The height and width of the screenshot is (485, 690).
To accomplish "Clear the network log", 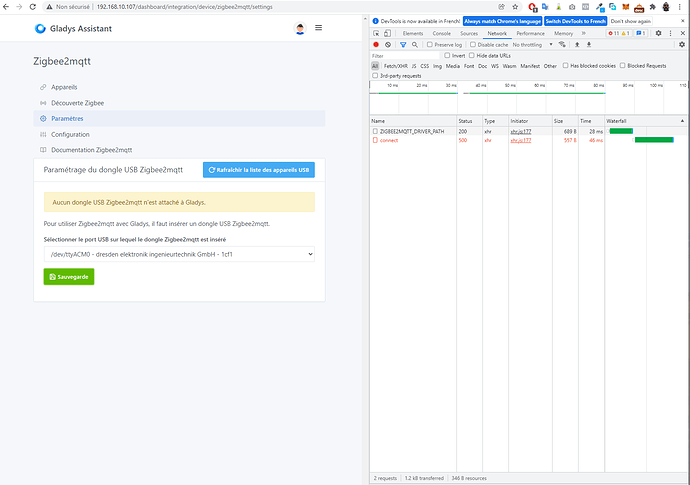I will pos(388,44).
